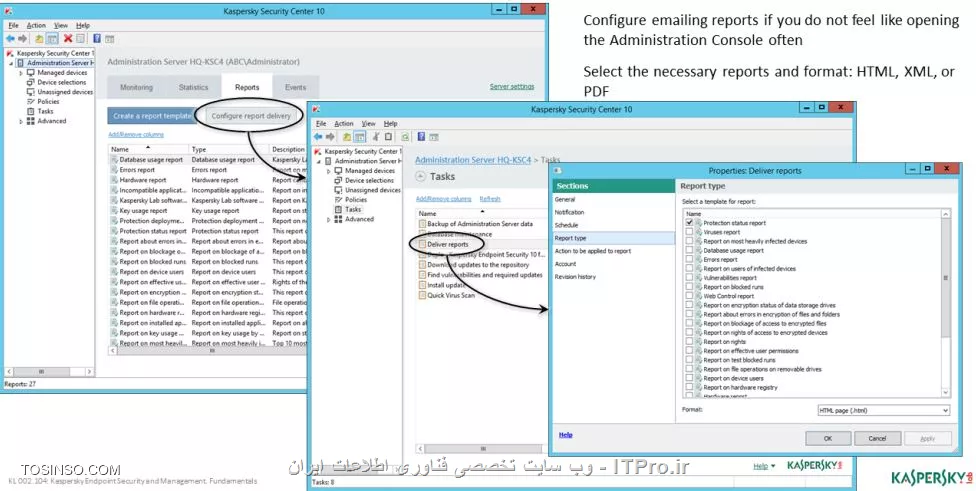
Task: Click the Unassigned devices icon in the Reports console tree
Action: (x=30, y=92)
